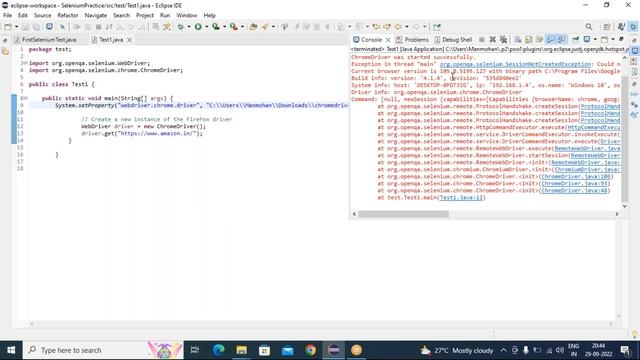Click the SessionNotCreatedException link in console
The height and width of the screenshot is (360, 640).
click(x=515, y=64)
